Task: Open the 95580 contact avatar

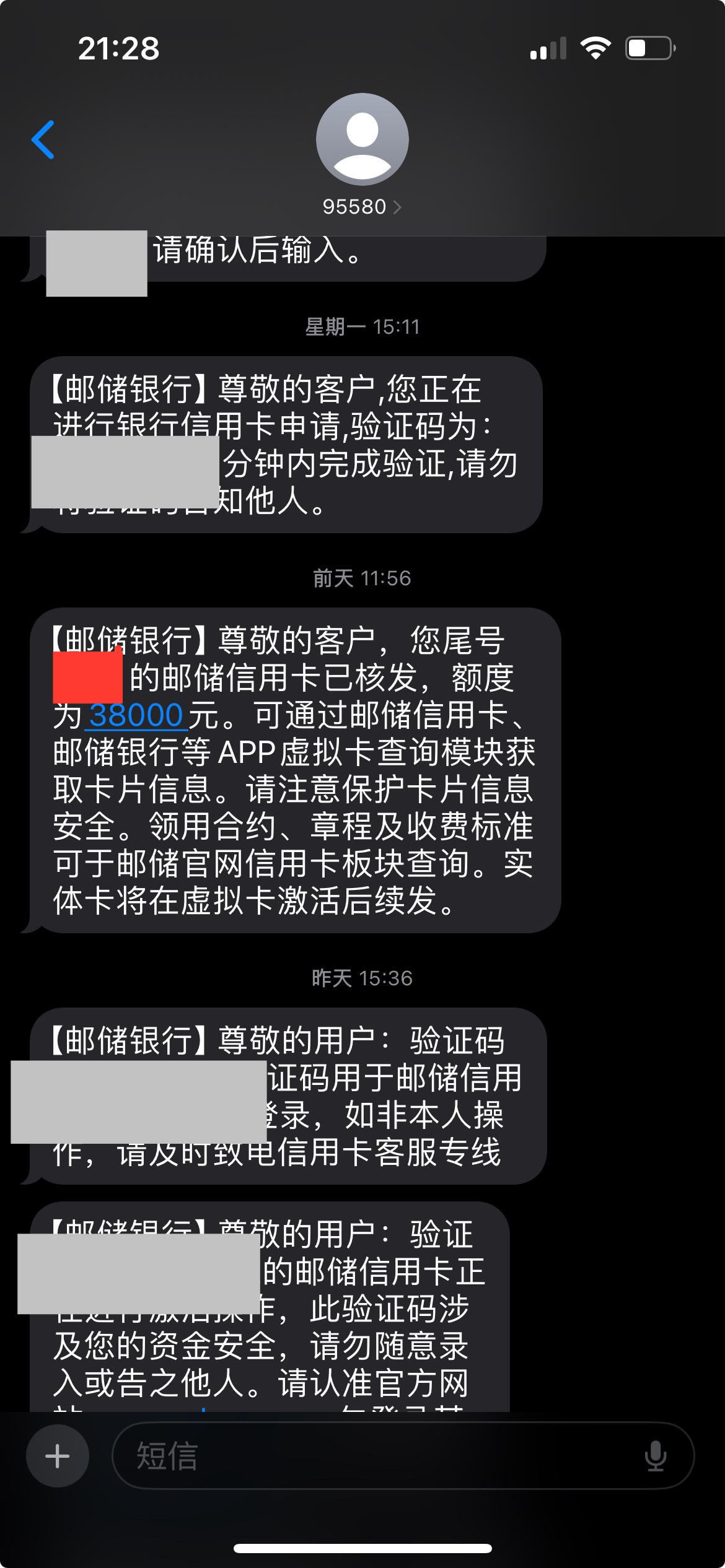Action: point(362,139)
